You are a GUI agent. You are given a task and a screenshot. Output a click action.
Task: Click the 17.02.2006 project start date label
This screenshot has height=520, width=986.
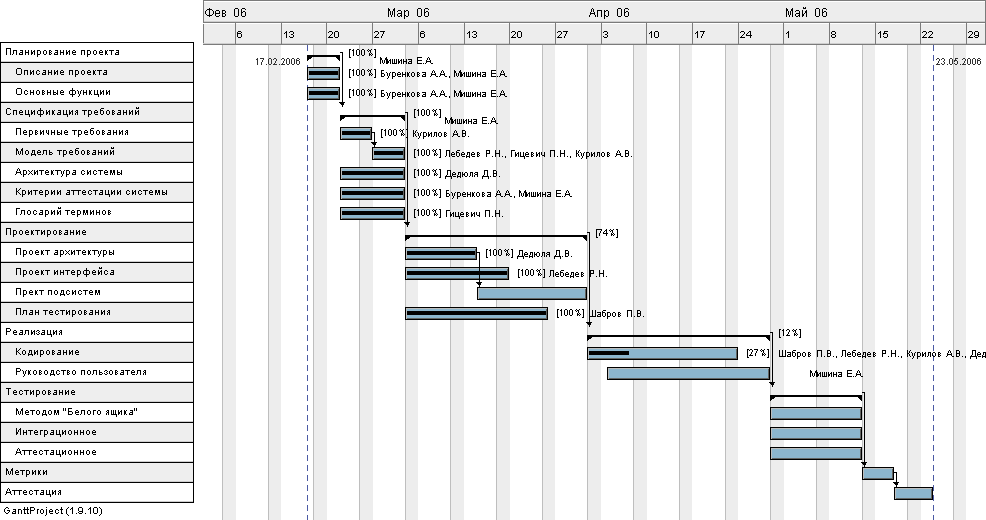[277, 61]
